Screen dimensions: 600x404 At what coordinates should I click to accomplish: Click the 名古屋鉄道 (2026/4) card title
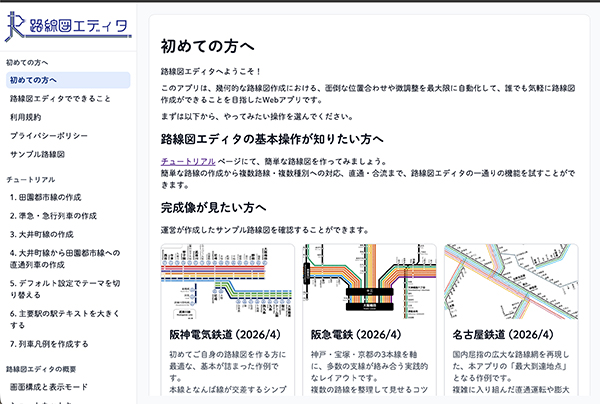[x=503, y=335]
